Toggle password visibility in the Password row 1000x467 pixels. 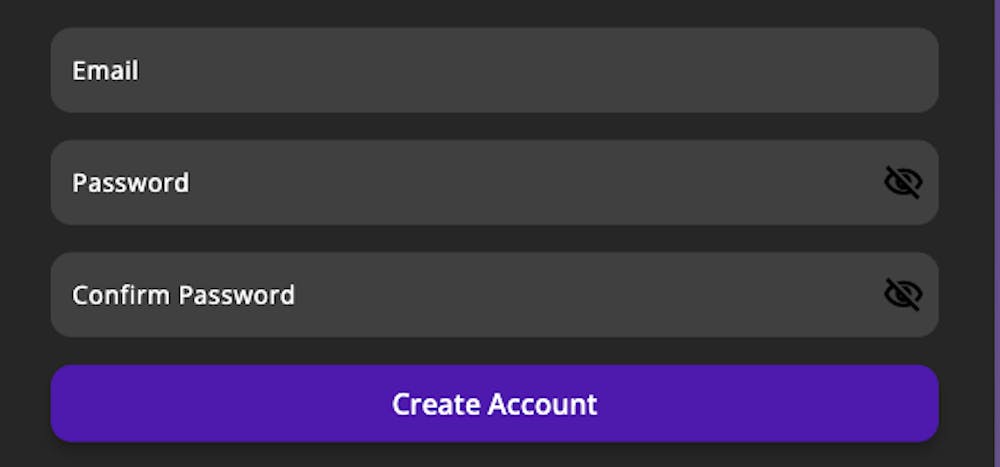point(903,183)
